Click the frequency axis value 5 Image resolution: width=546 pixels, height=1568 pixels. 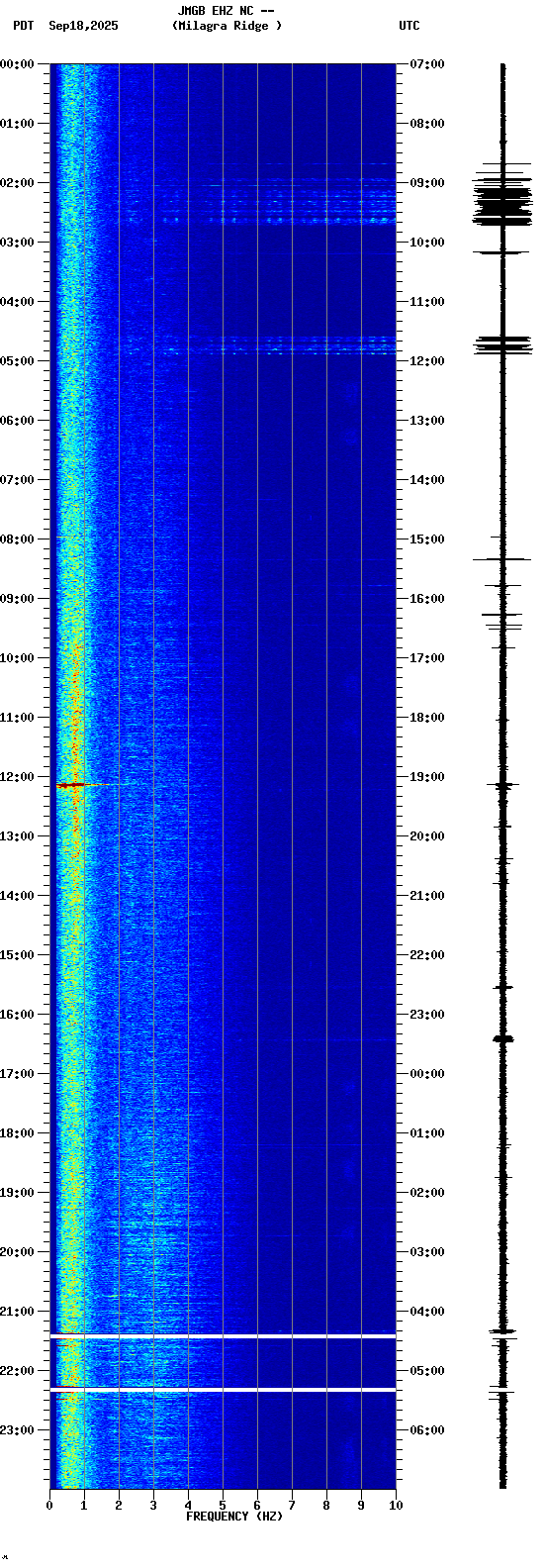pyautogui.click(x=223, y=1506)
